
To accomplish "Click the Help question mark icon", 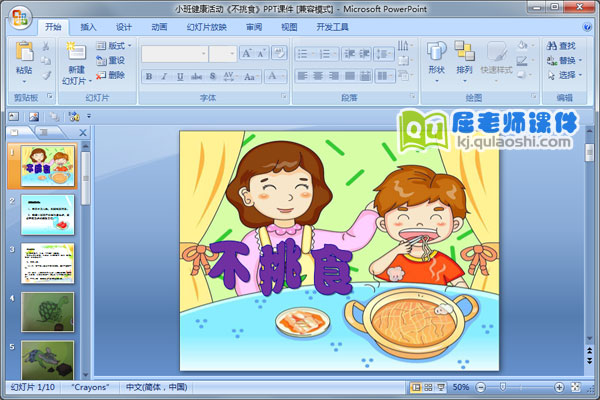I will pos(587,27).
